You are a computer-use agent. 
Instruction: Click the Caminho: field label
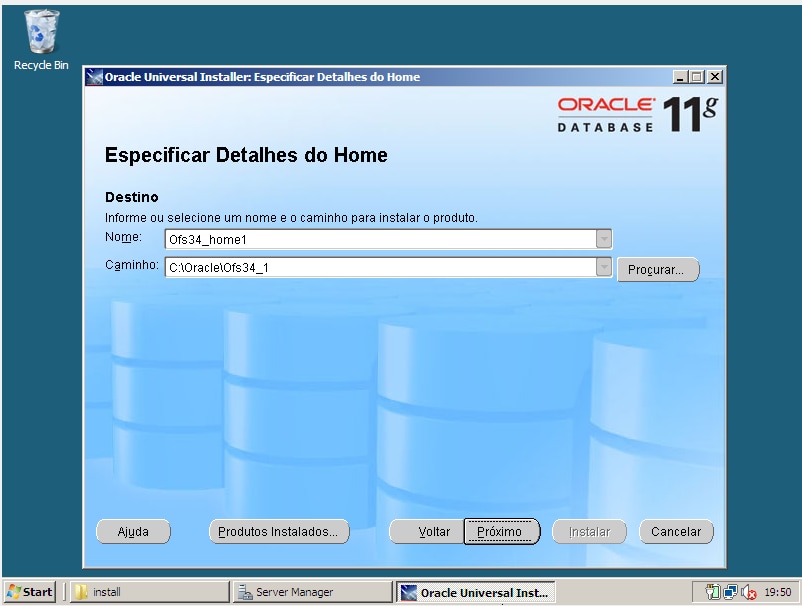(x=131, y=265)
